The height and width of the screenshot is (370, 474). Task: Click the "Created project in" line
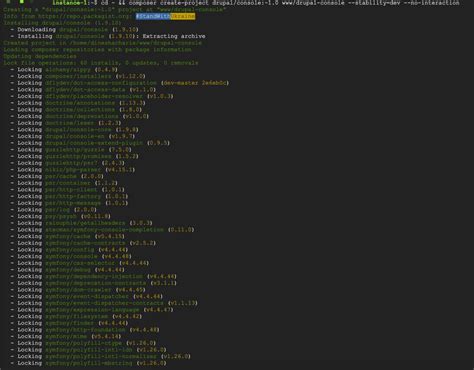102,43
